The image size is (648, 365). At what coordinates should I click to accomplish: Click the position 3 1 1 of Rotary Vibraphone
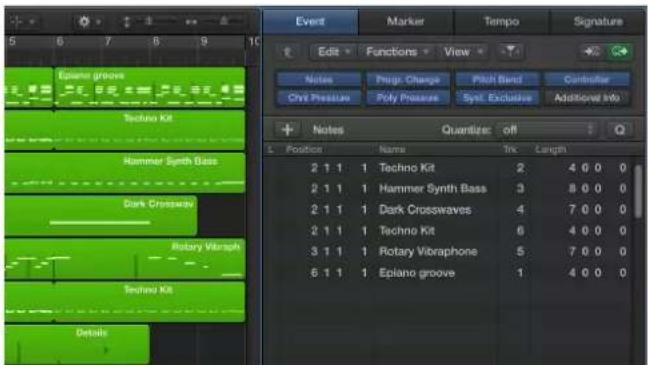[x=326, y=251]
